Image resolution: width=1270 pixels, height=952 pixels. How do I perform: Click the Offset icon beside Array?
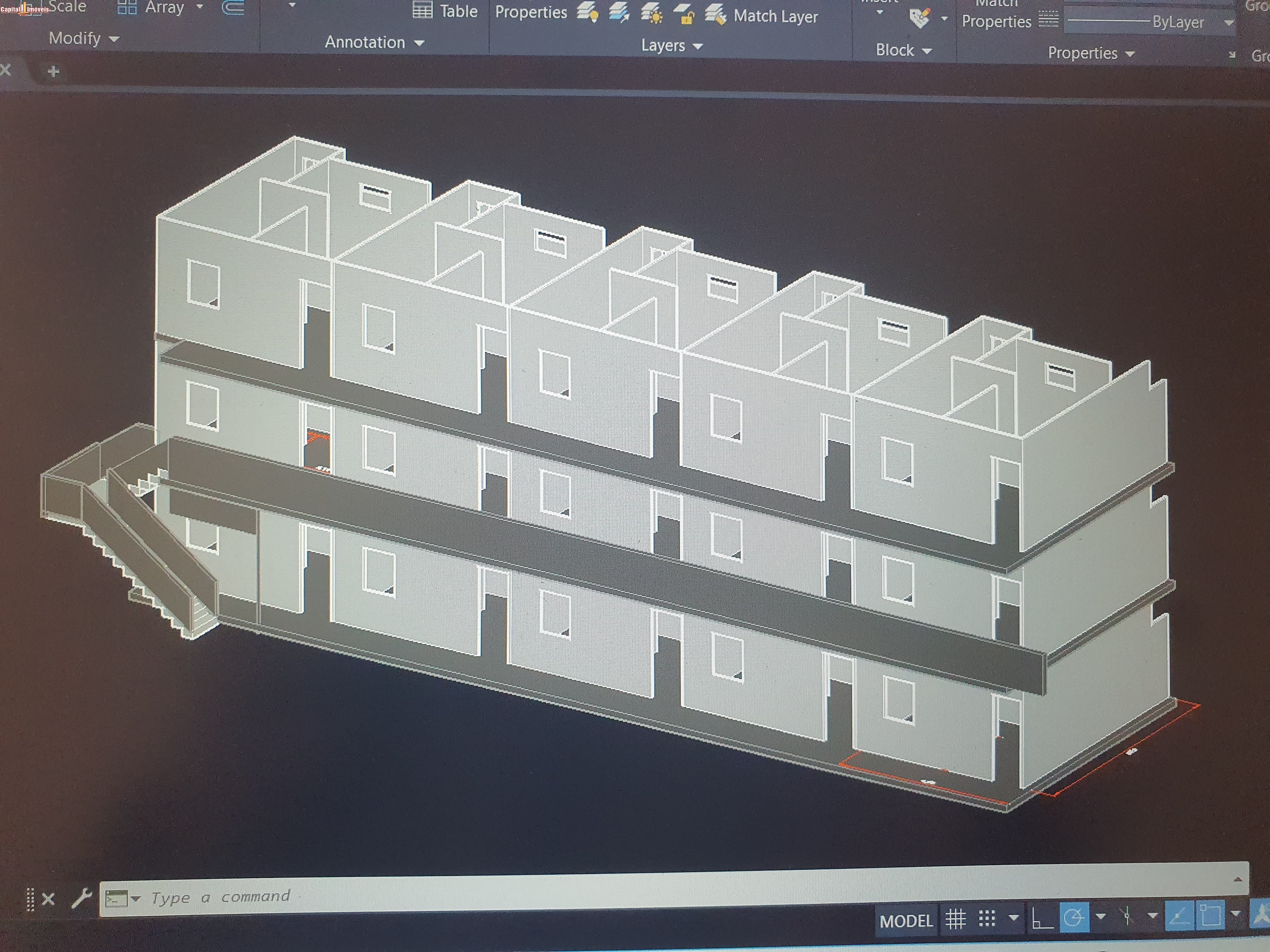pyautogui.click(x=233, y=7)
